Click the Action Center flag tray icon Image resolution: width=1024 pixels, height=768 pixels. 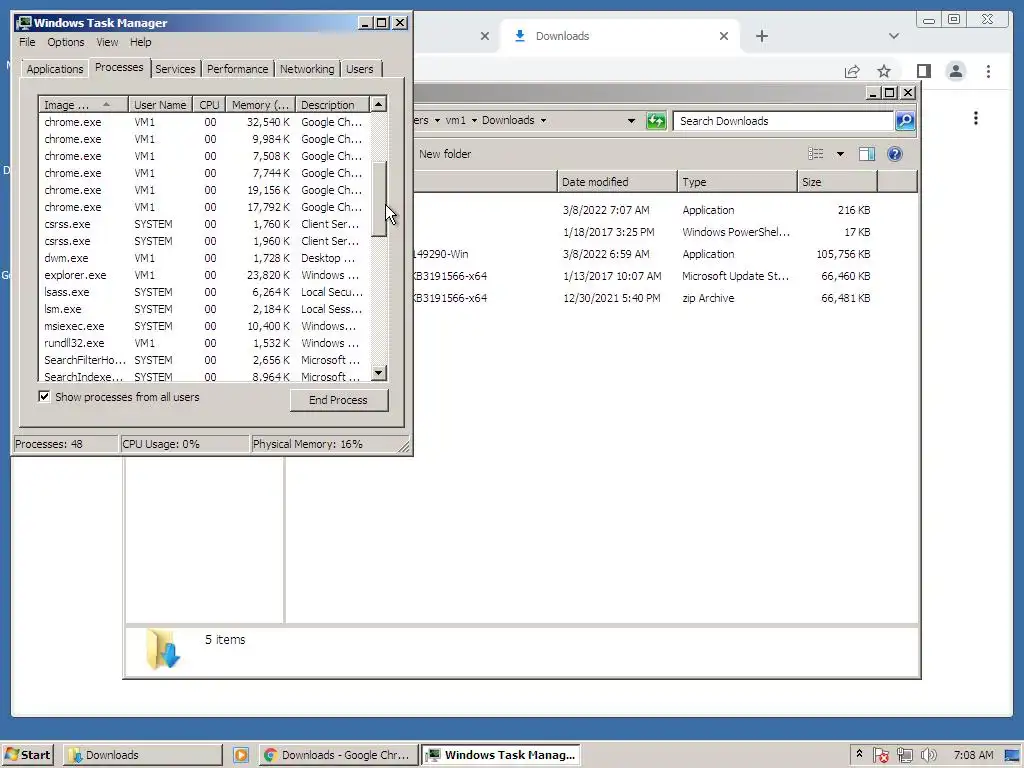tap(880, 755)
